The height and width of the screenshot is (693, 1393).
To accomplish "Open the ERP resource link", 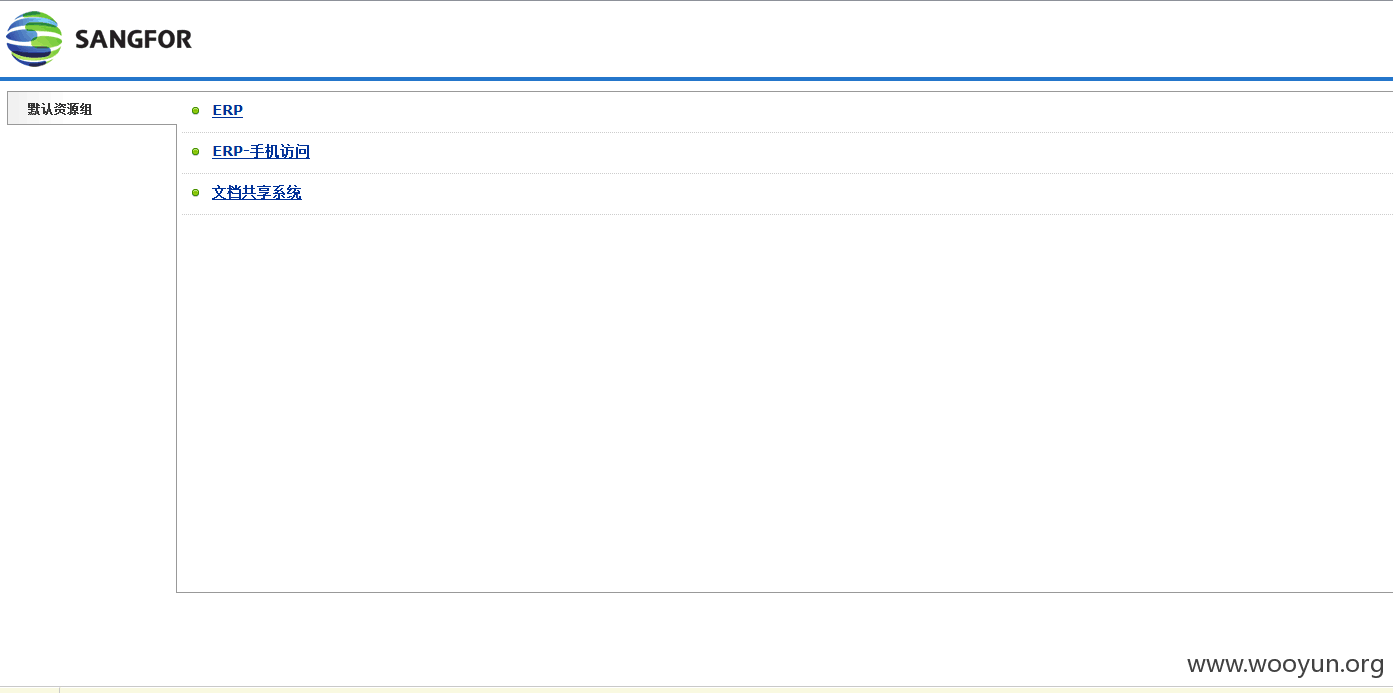I will (227, 110).
